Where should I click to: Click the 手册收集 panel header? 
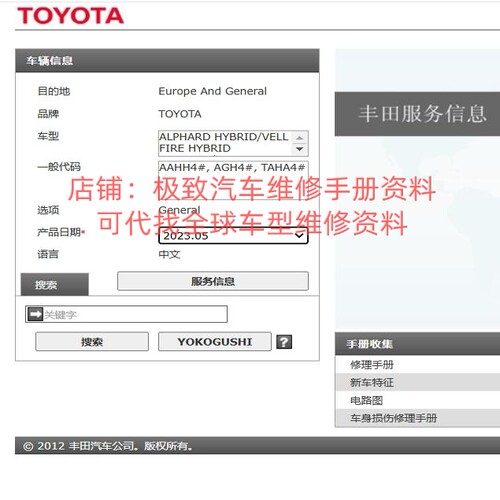417,344
